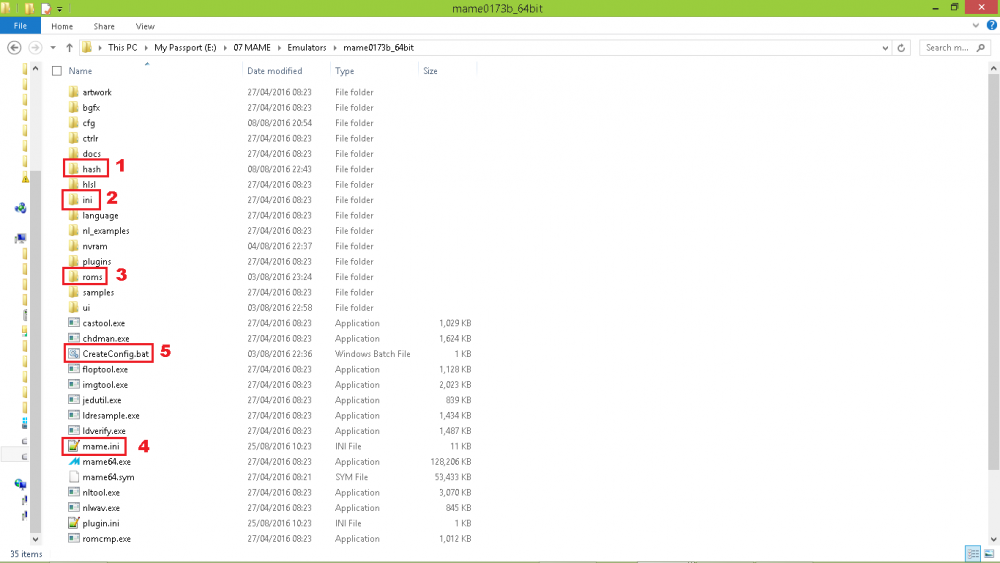Click the mame64.exe application icon
Screen dimensions: 1000x563
(73, 462)
